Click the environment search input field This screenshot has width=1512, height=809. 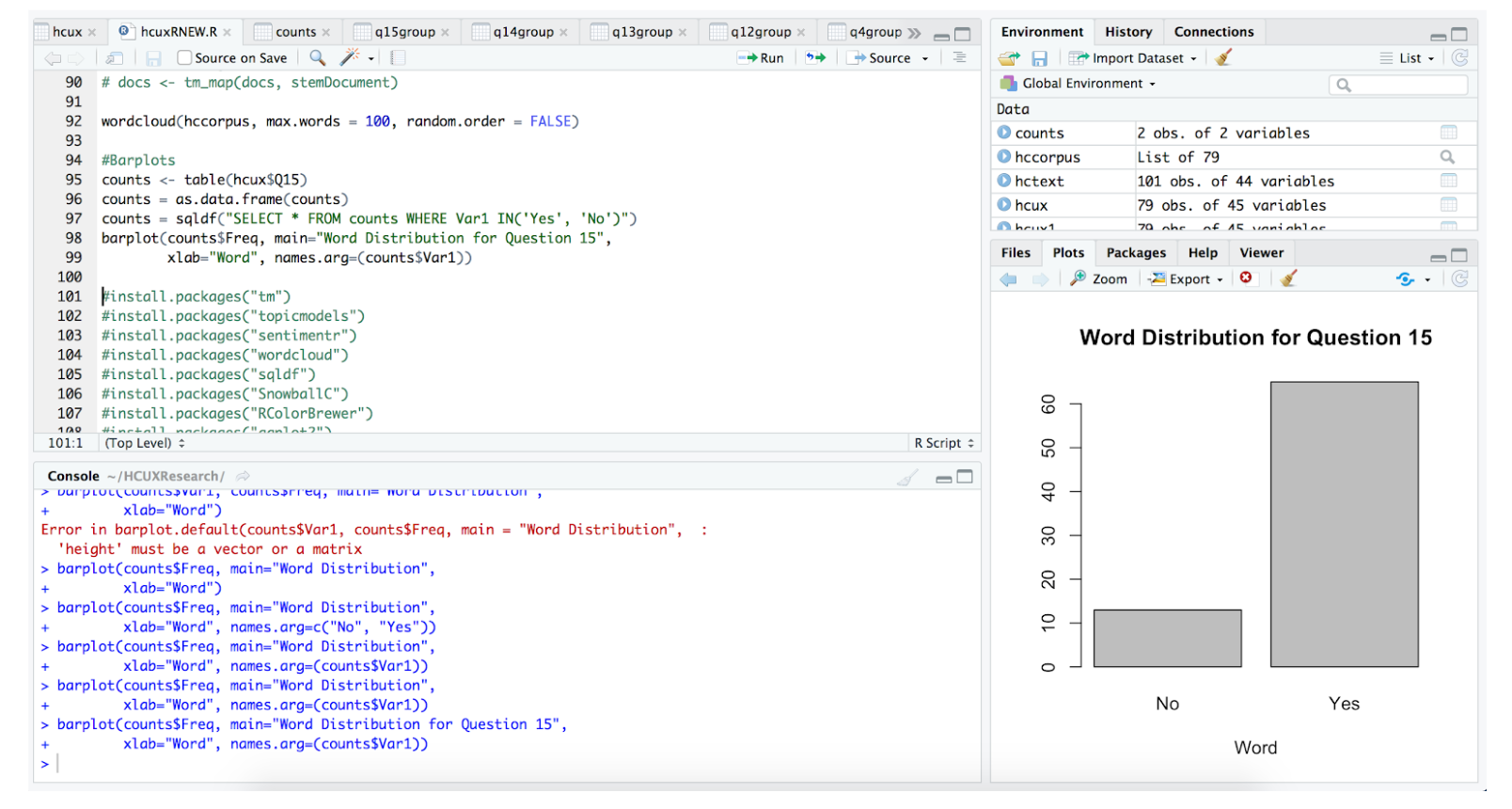point(1398,85)
